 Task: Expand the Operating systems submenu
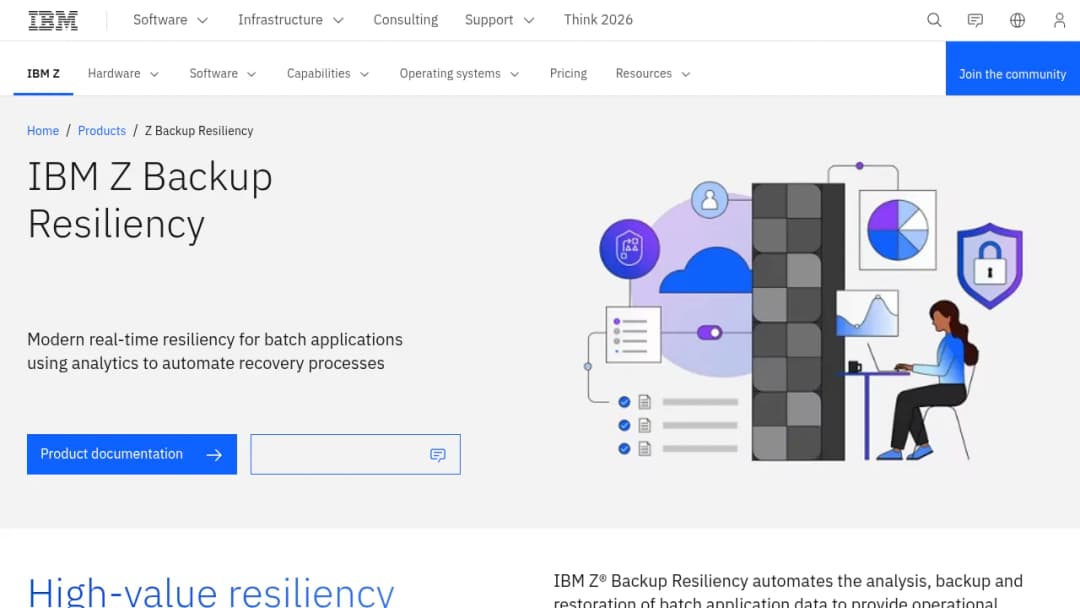[x=459, y=74]
